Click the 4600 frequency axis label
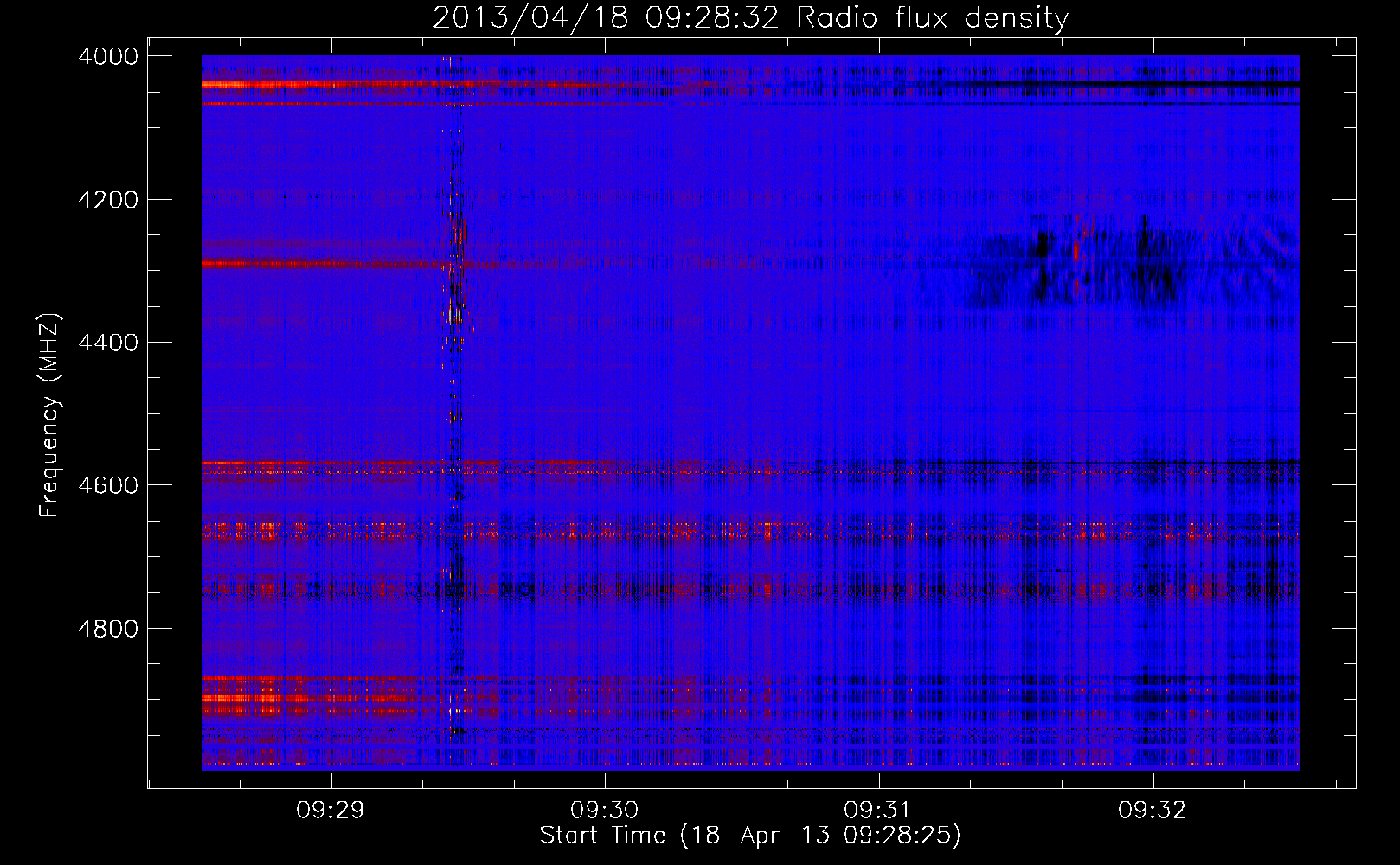This screenshot has height=865, width=1400. pyautogui.click(x=107, y=485)
